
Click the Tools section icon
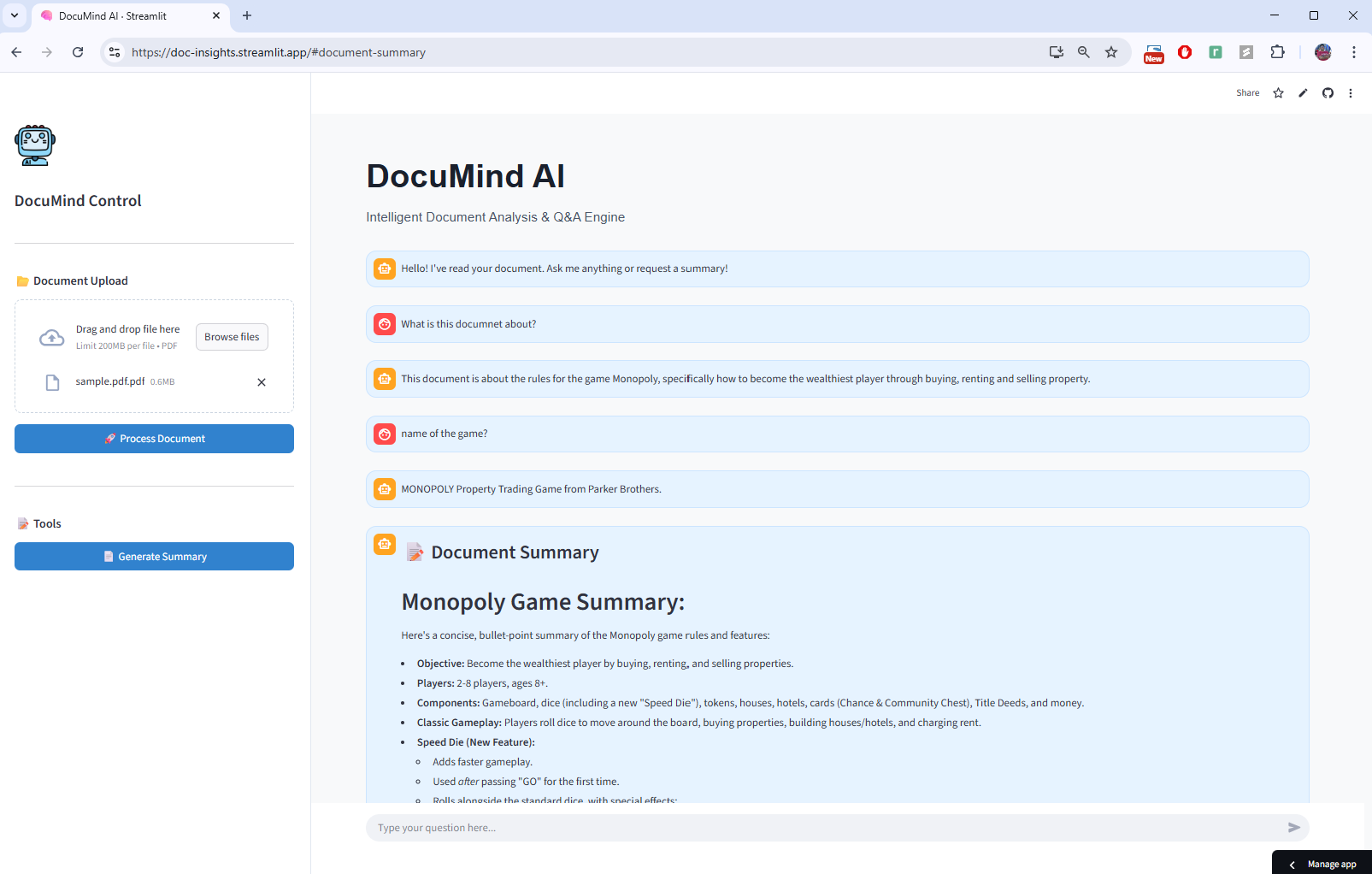click(x=23, y=524)
